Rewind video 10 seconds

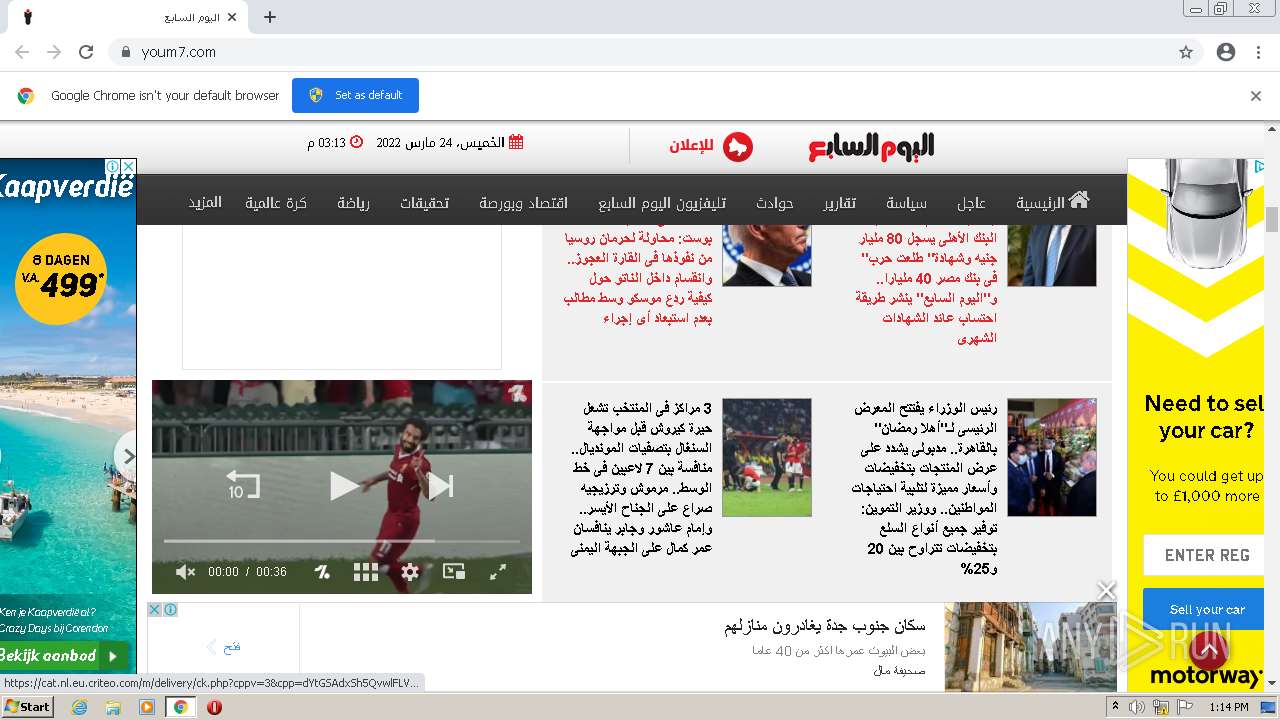(x=242, y=485)
